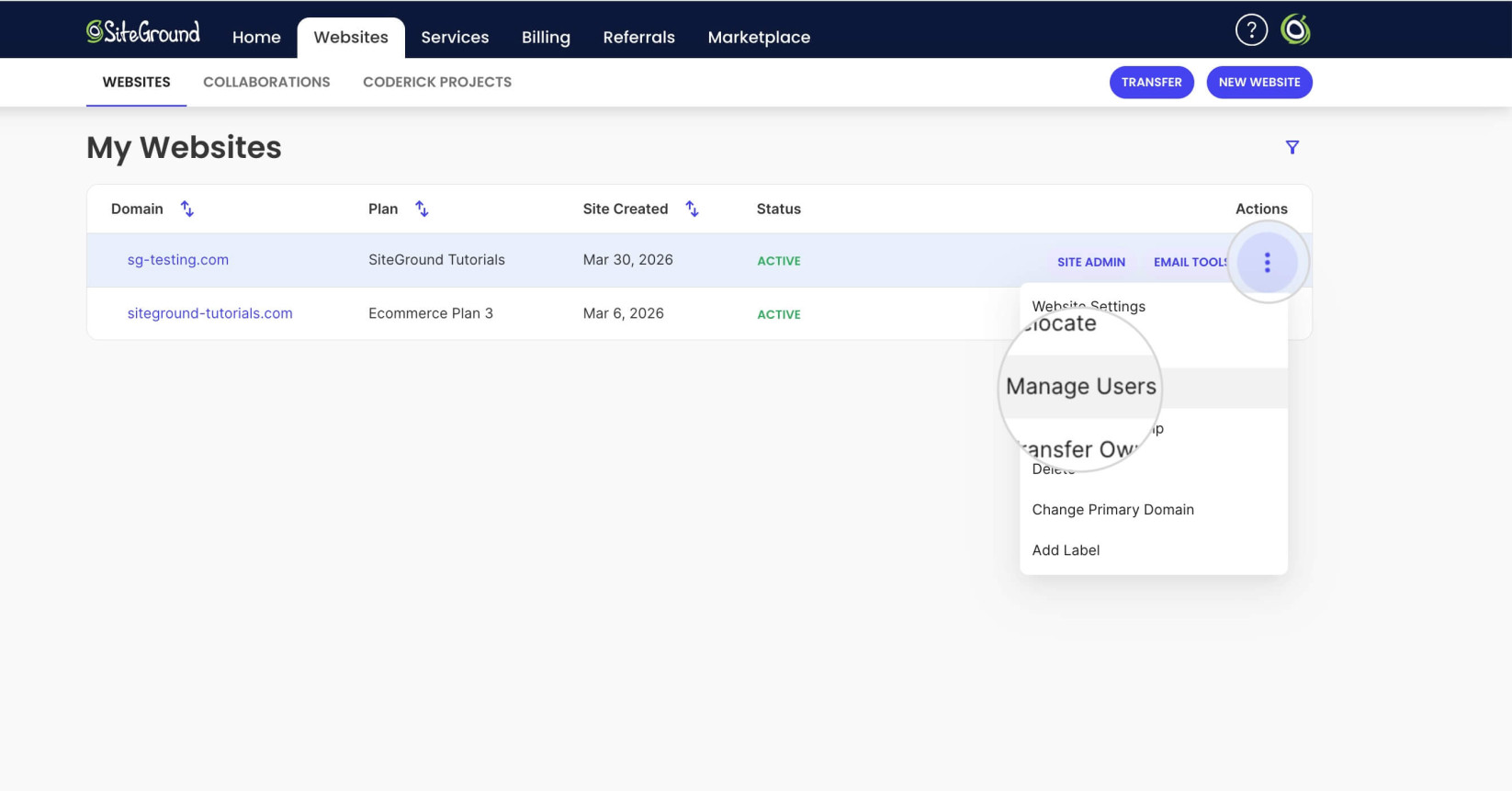Open the sg-testing.com domain link

178,260
